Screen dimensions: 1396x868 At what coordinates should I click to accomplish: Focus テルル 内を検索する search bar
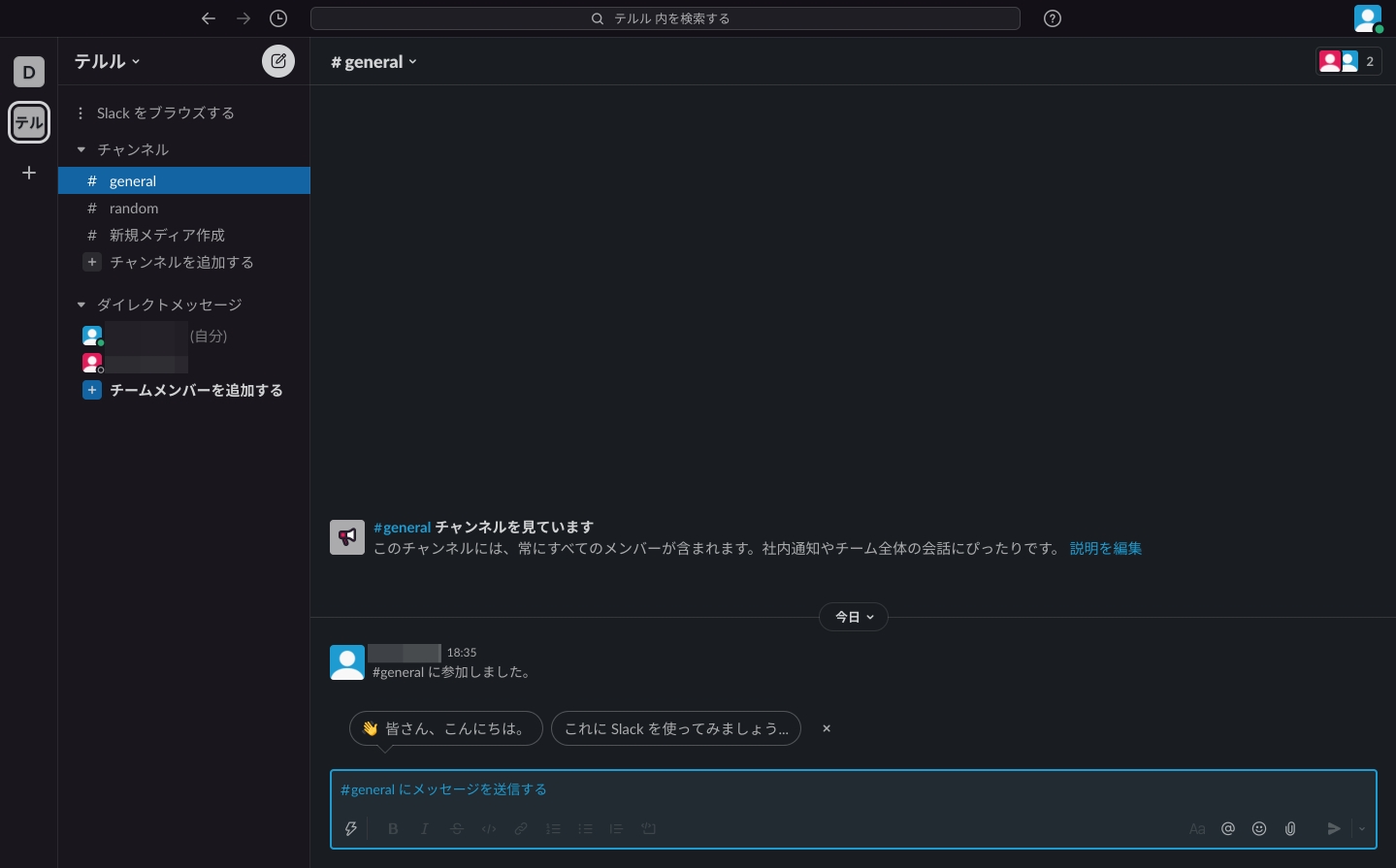pyautogui.click(x=665, y=18)
